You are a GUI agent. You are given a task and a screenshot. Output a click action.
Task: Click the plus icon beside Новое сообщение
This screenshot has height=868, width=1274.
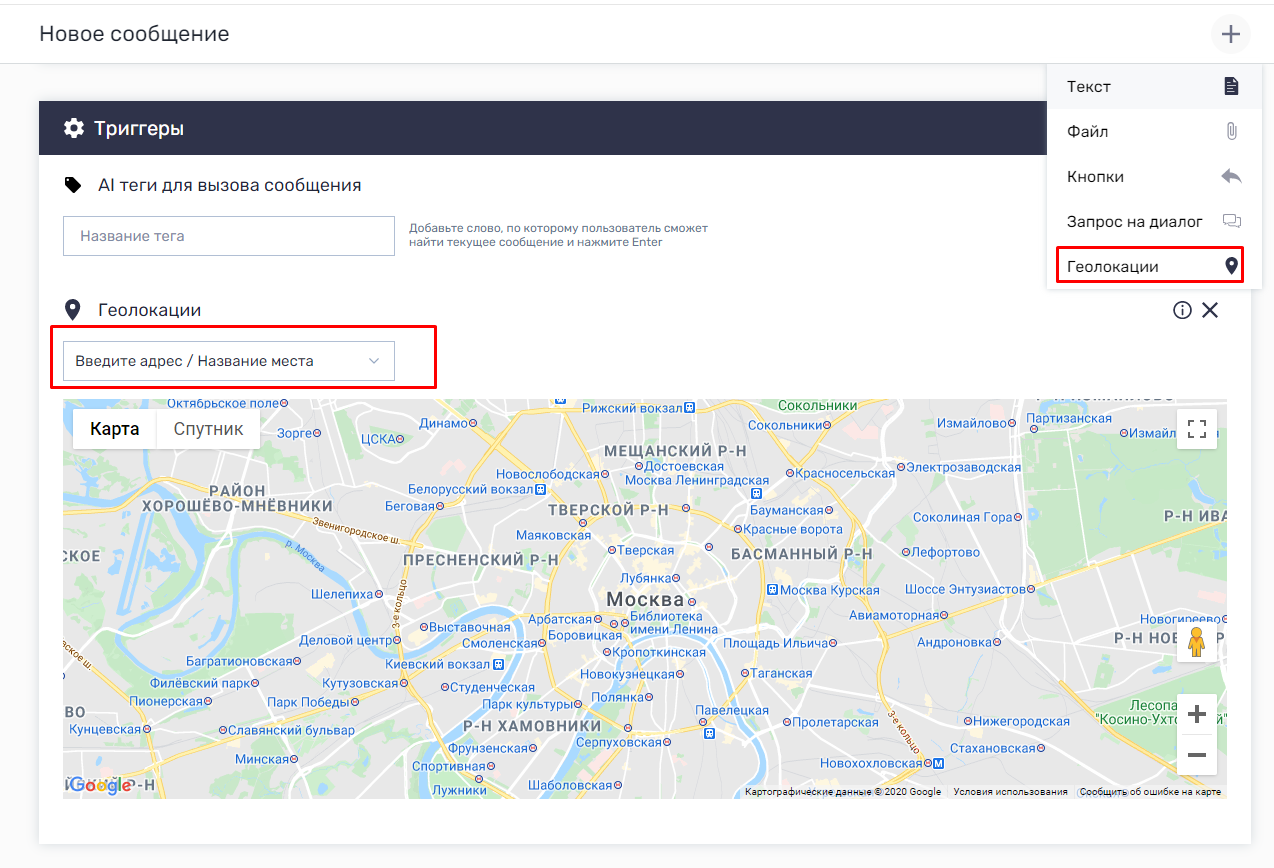(1230, 34)
